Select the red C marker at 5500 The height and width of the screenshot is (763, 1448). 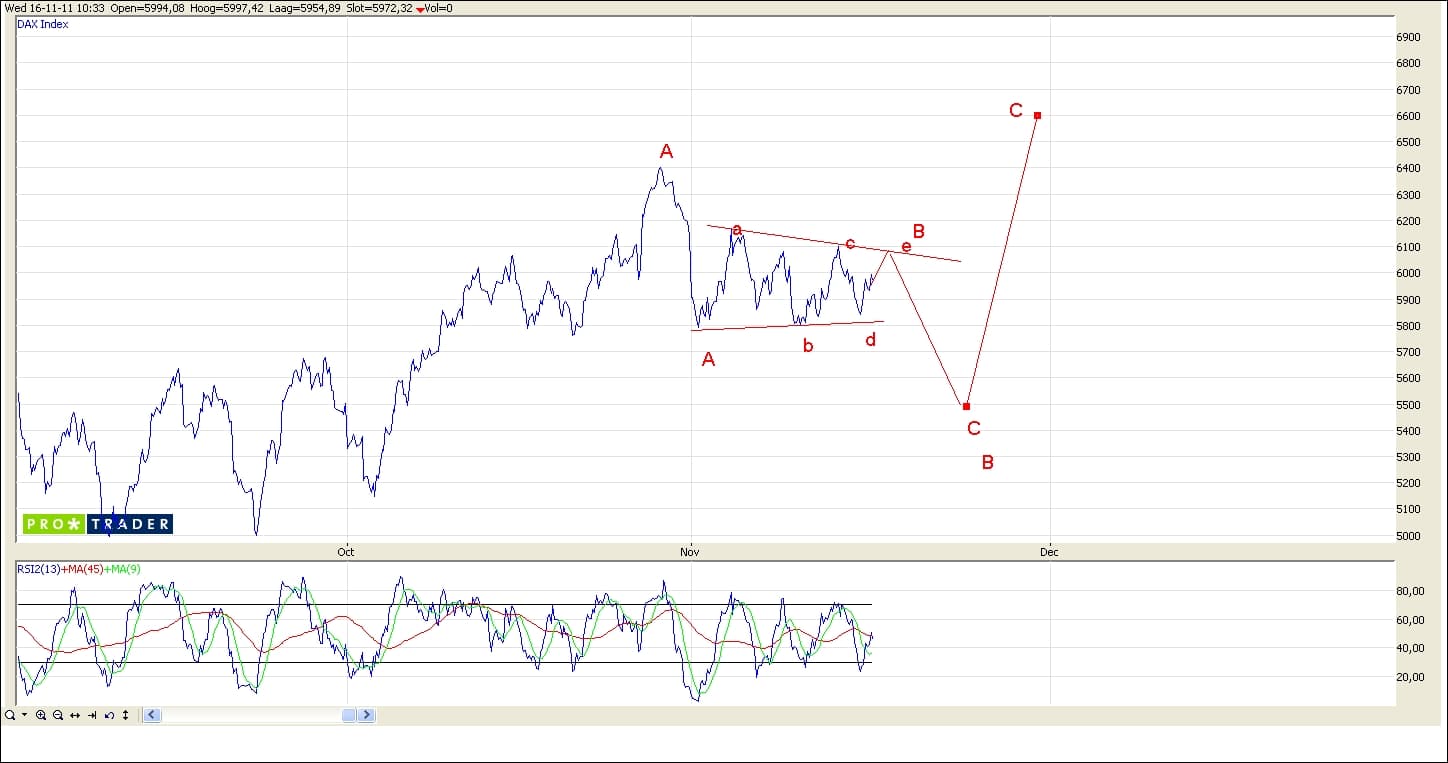point(966,406)
